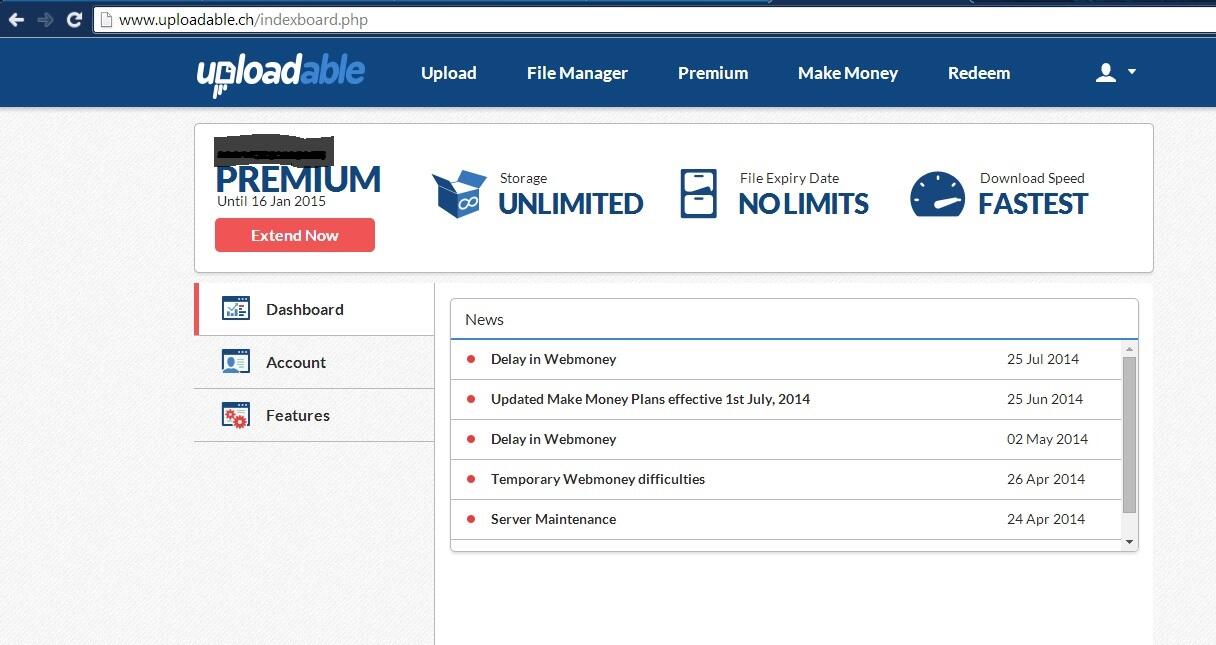Click the Storage box icon
Screen dimensions: 1216x645
[459, 193]
